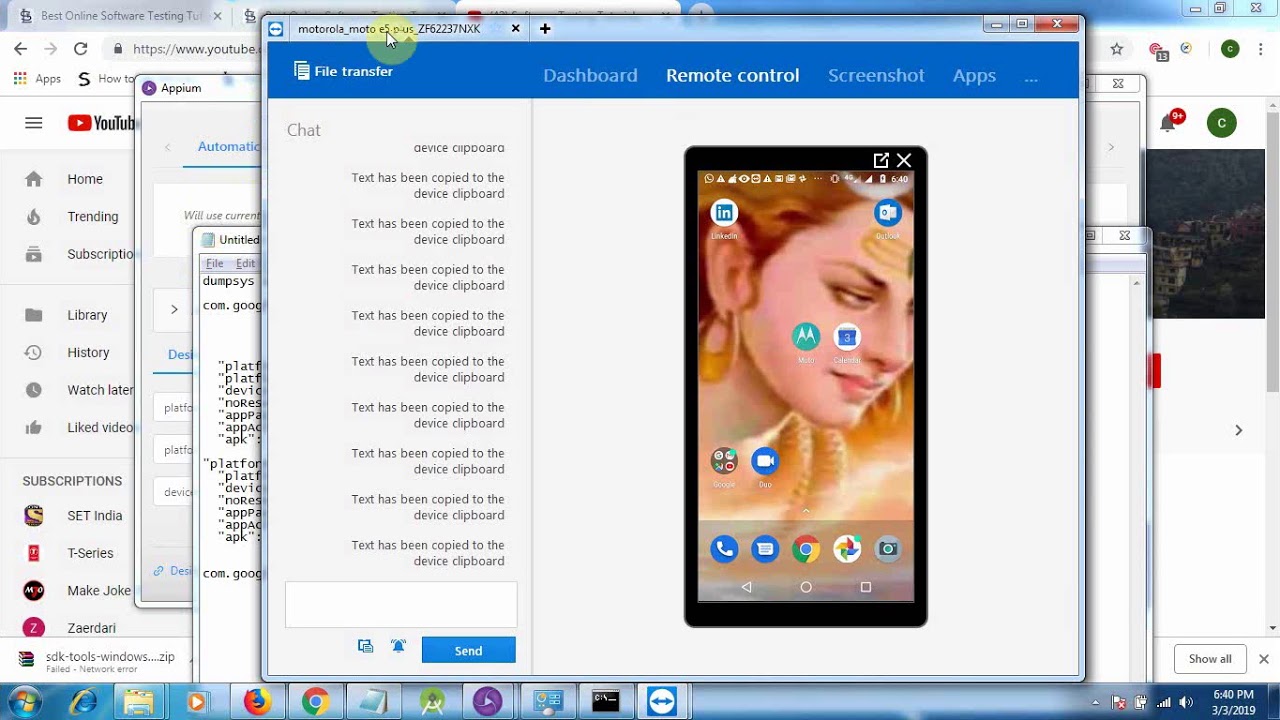The height and width of the screenshot is (720, 1280).
Task: Open the Remote control tab
Action: [x=732, y=75]
